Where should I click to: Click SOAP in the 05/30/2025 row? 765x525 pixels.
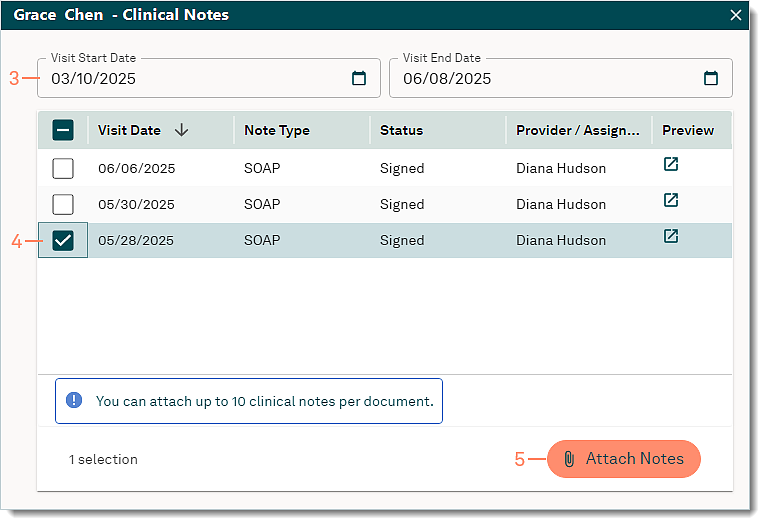[262, 204]
